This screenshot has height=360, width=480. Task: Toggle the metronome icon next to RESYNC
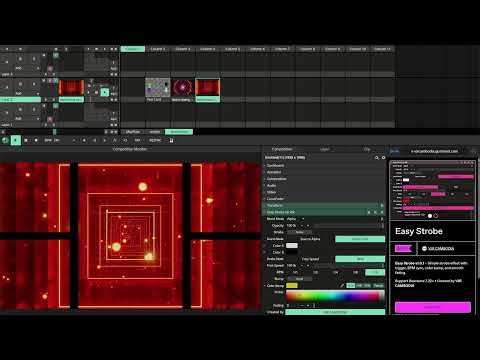click(171, 140)
